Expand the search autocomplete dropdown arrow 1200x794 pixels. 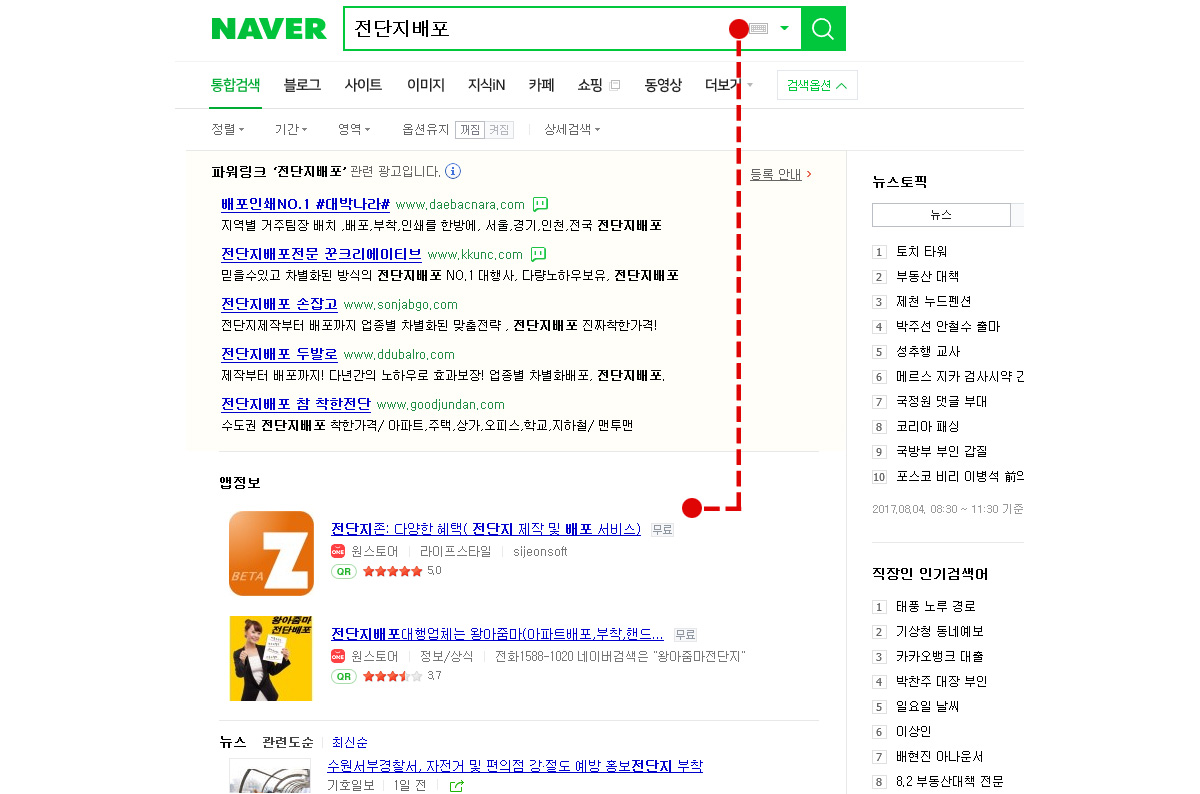click(x=784, y=28)
